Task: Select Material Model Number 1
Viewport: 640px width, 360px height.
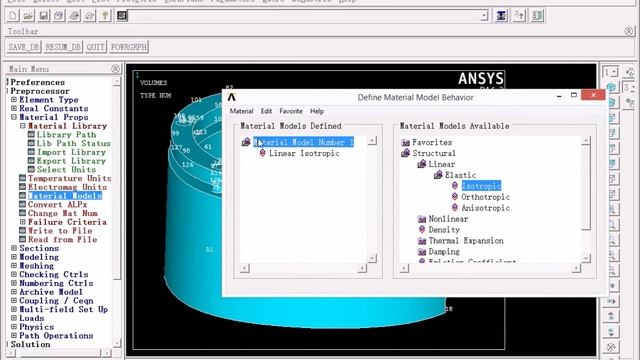Action: click(x=303, y=142)
